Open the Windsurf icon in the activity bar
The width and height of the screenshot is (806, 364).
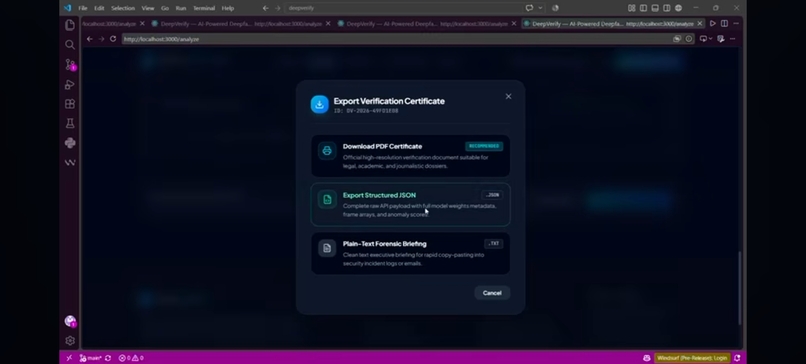point(70,162)
